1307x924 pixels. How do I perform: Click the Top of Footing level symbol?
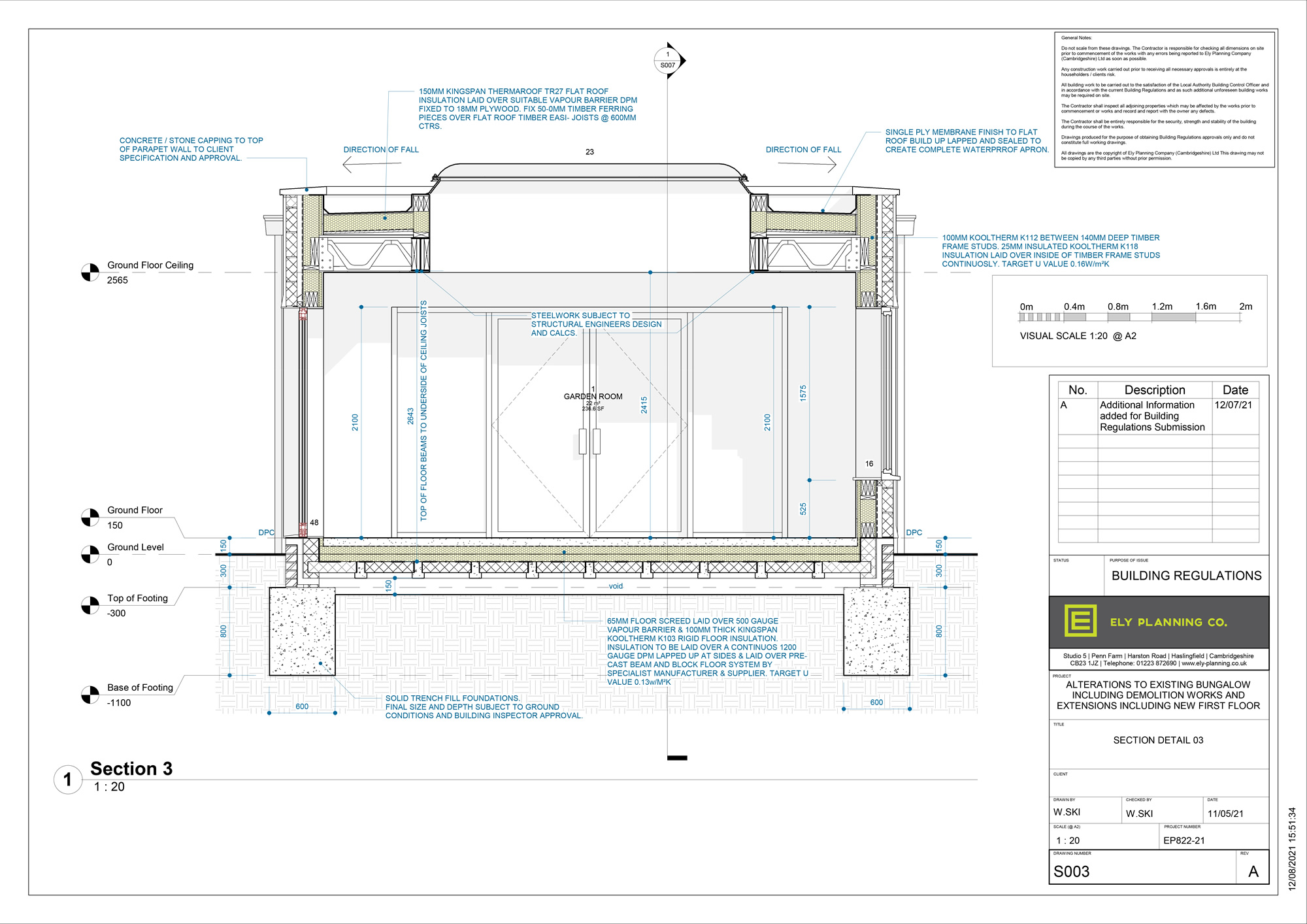point(90,606)
